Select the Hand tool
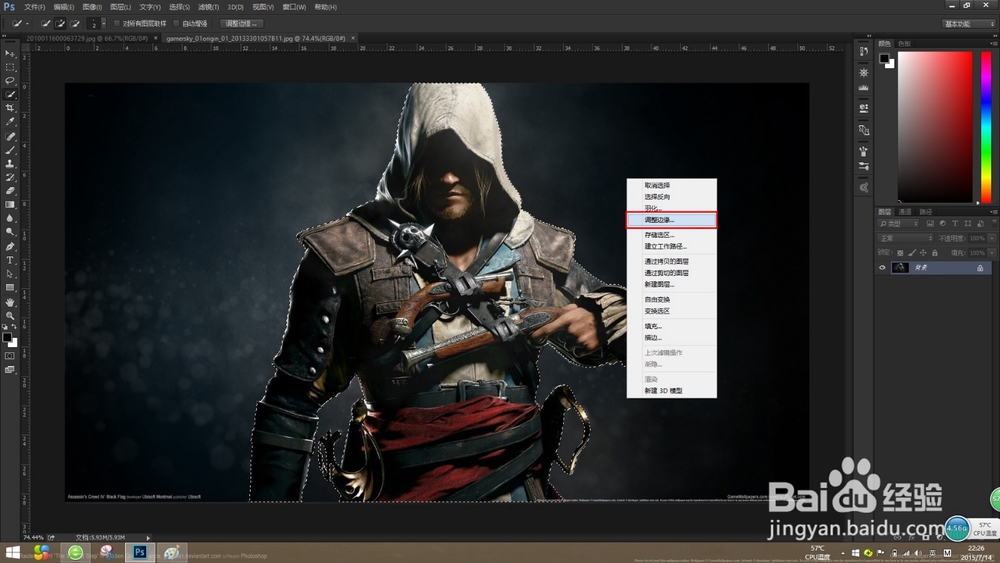Screen dimensions: 1000x563 pos(10,302)
